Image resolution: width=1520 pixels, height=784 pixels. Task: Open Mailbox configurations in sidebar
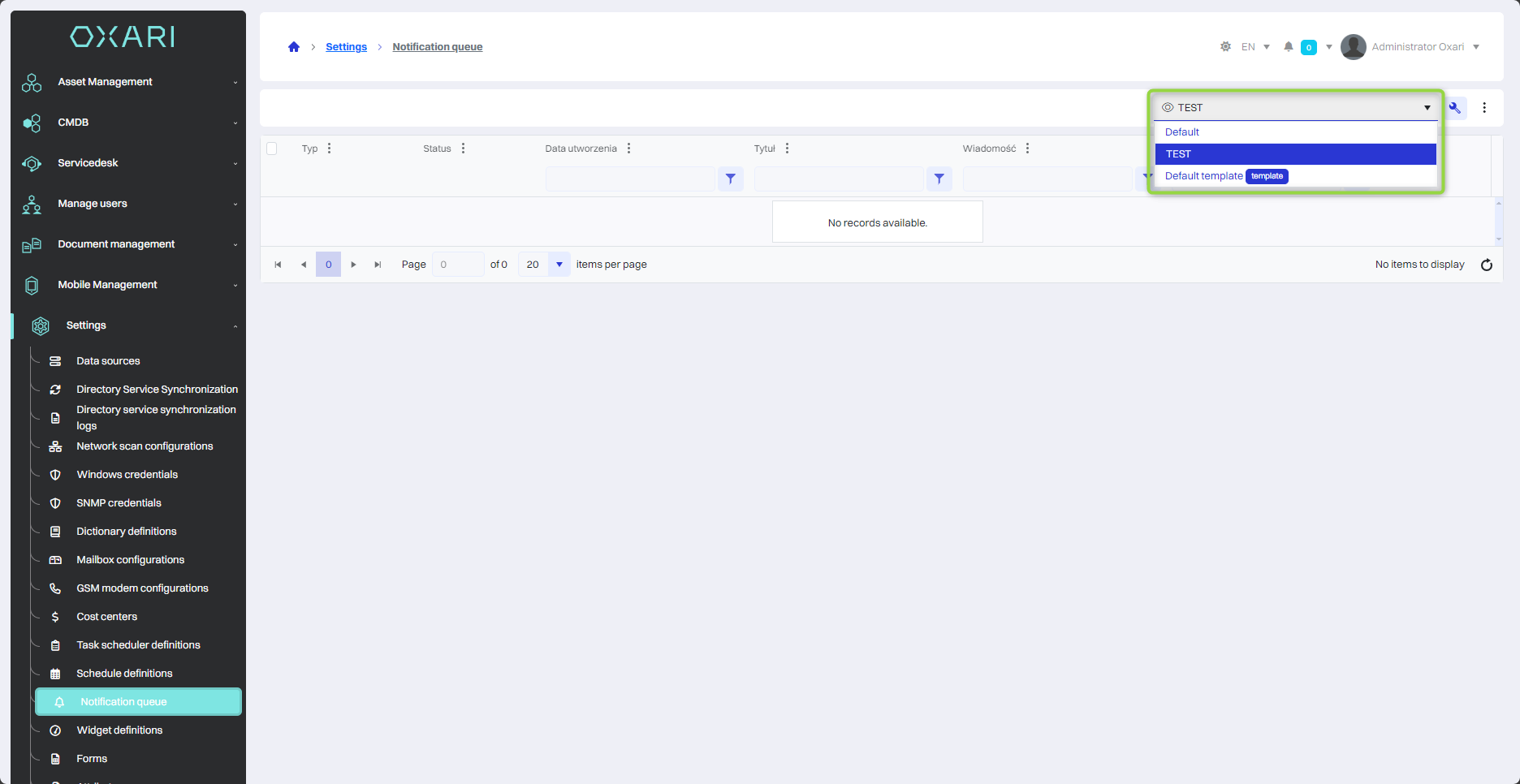(x=130, y=560)
